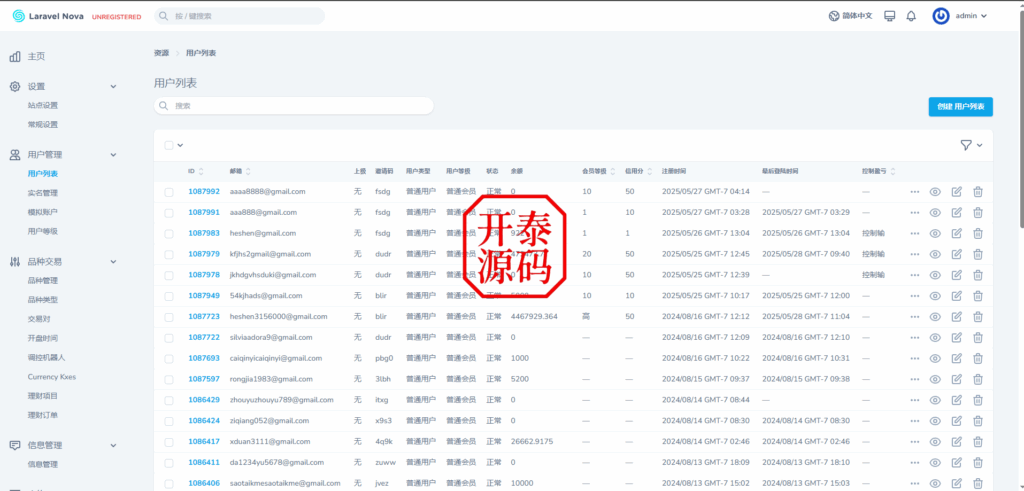Open 模拟账户 in sidebar
The height and width of the screenshot is (491, 1024).
[42, 212]
